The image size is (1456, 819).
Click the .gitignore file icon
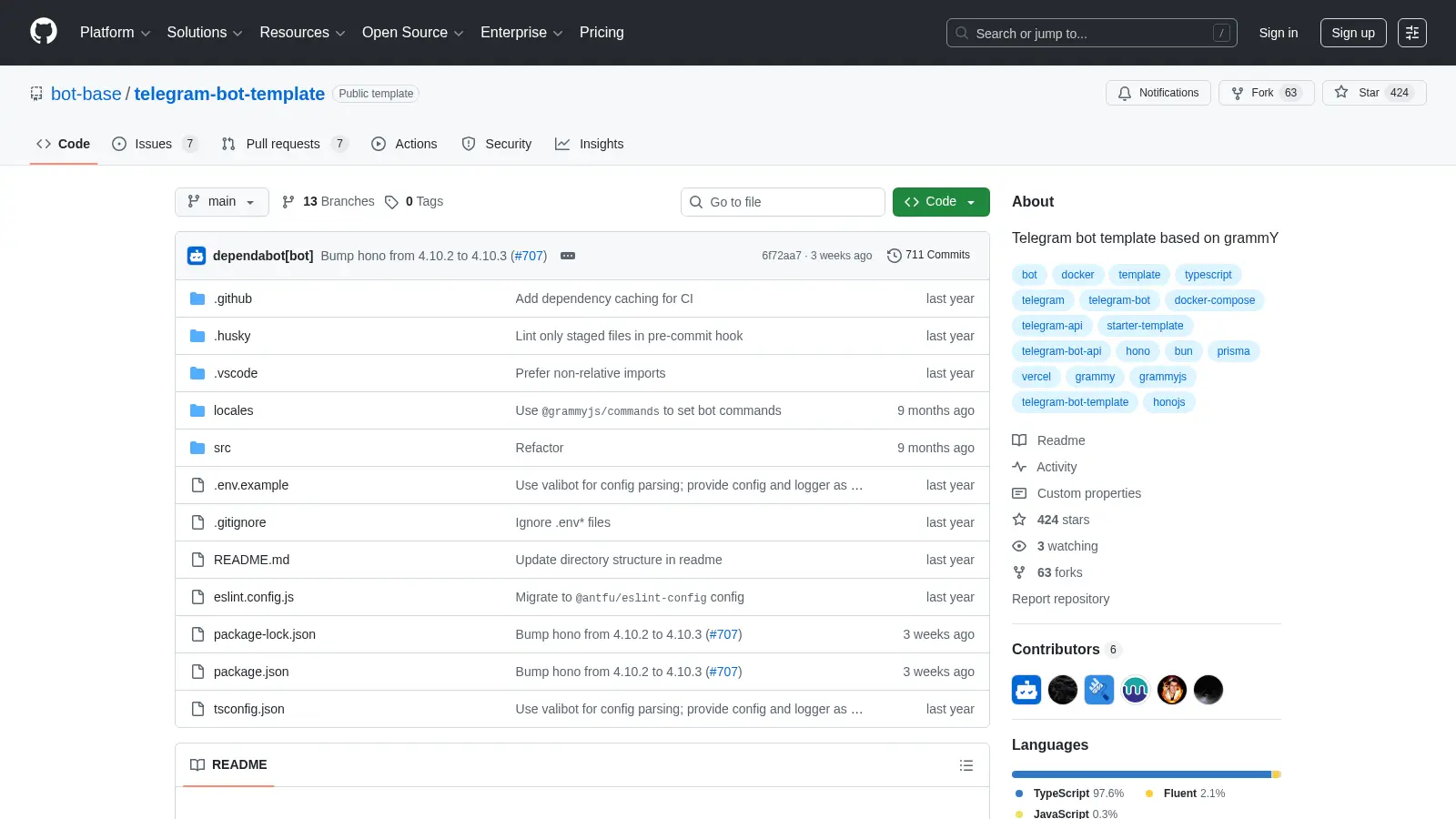click(x=197, y=522)
